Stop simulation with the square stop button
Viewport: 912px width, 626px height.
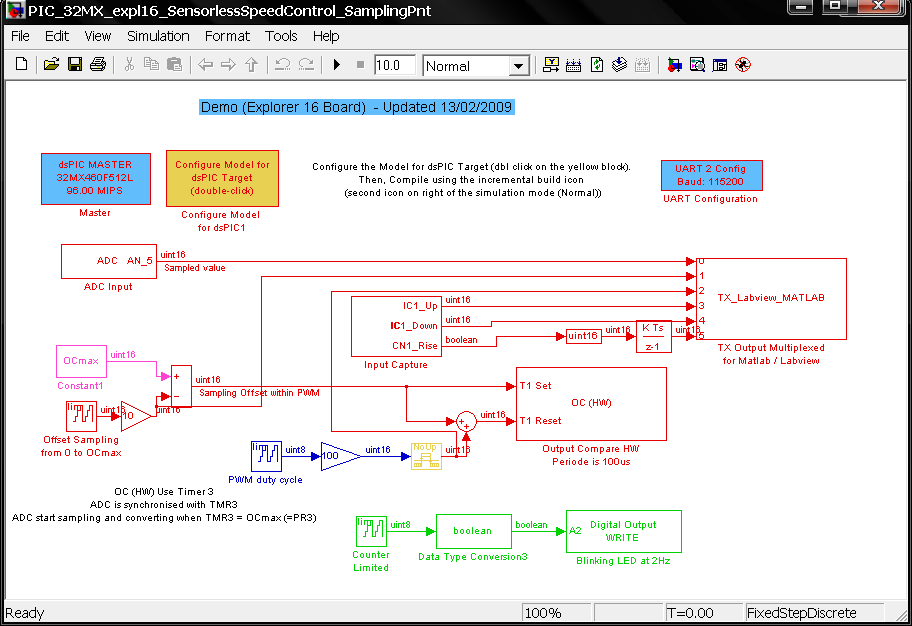click(x=360, y=65)
